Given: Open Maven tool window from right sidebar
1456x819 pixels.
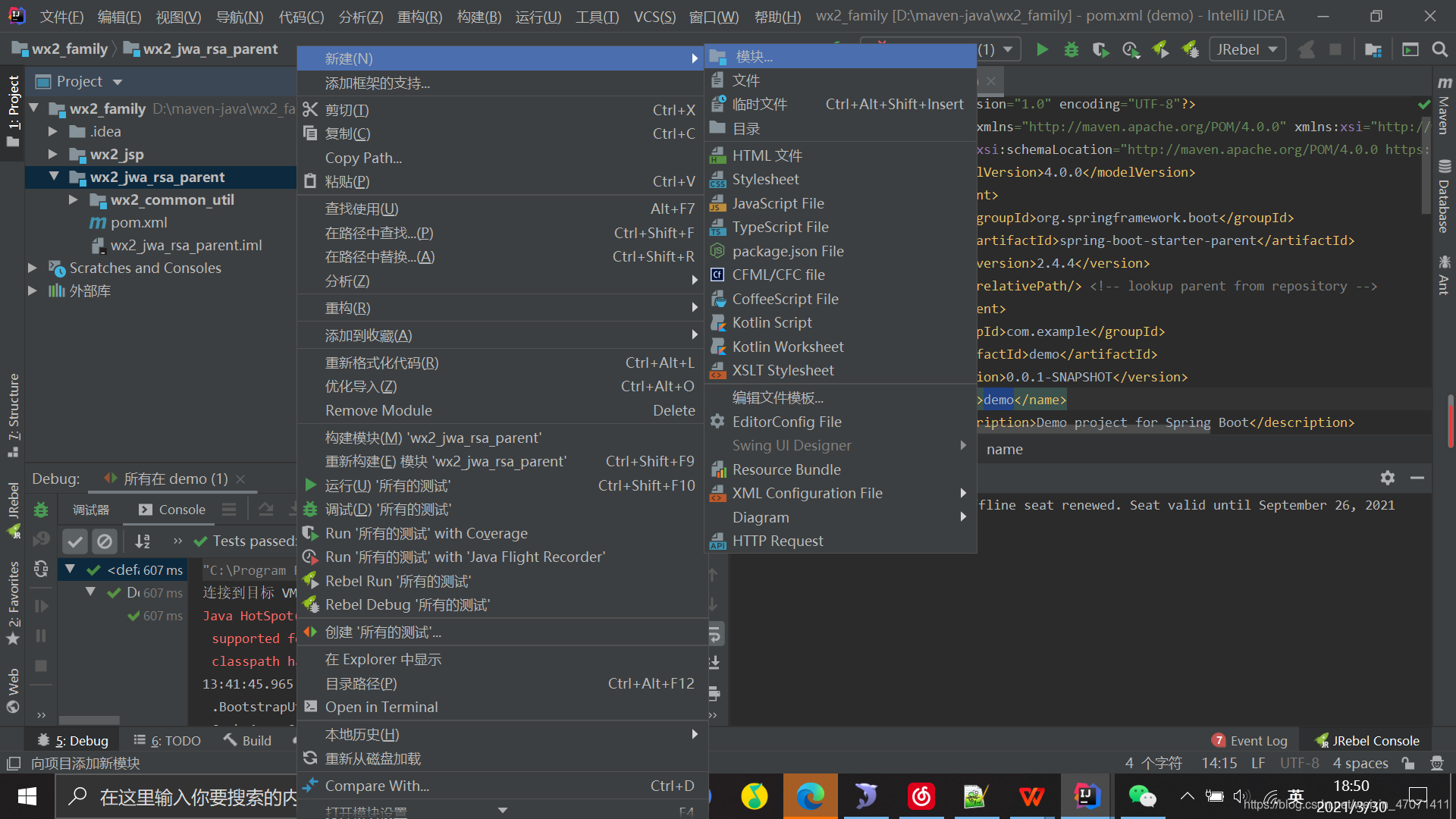Looking at the screenshot, I should (x=1444, y=106).
